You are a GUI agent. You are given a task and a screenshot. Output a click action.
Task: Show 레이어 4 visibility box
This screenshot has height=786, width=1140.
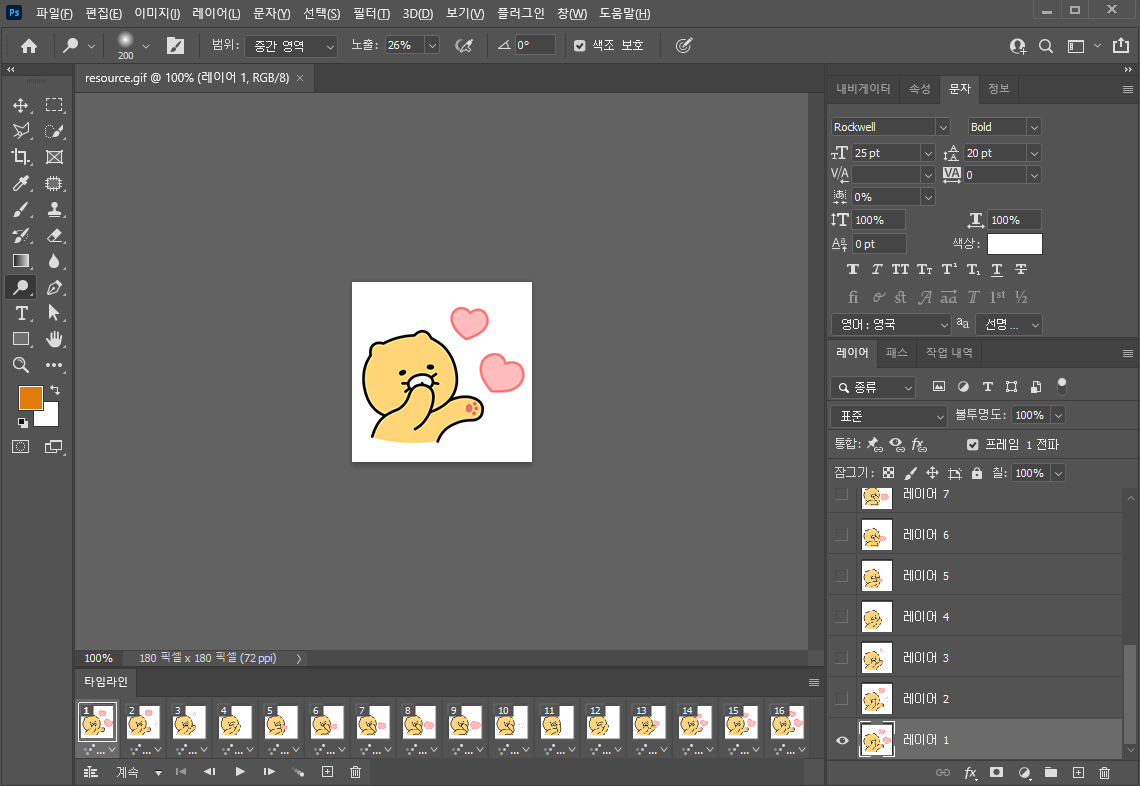842,617
